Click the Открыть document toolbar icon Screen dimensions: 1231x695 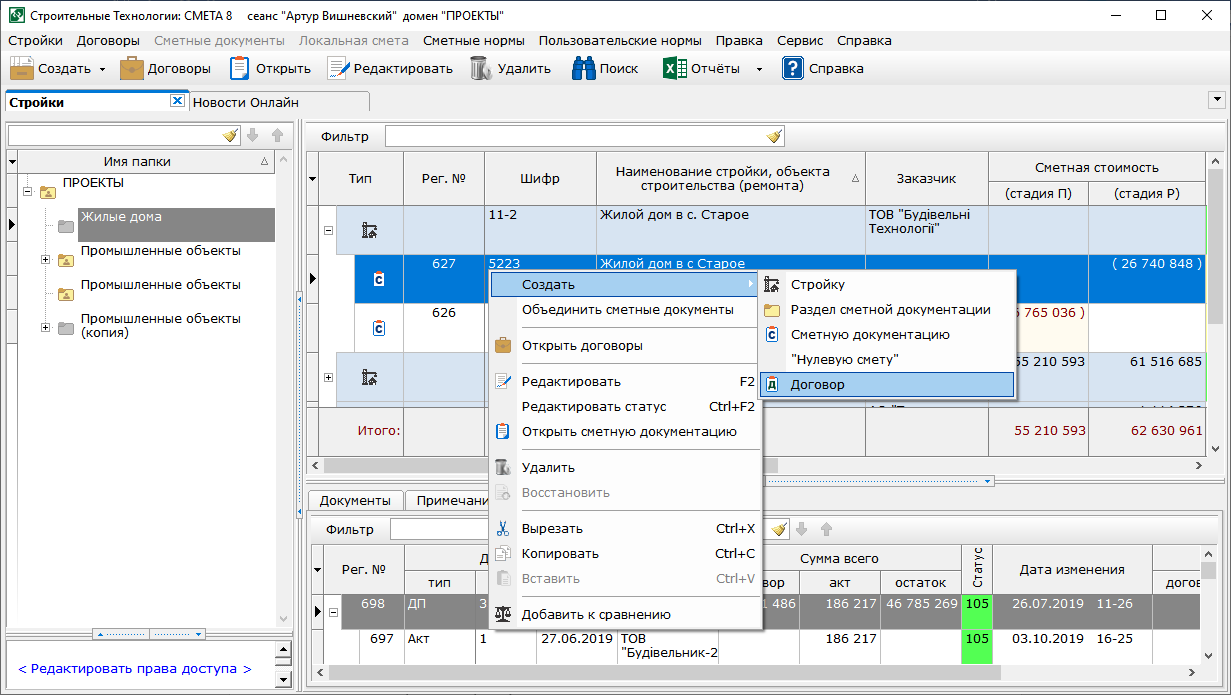click(x=240, y=69)
